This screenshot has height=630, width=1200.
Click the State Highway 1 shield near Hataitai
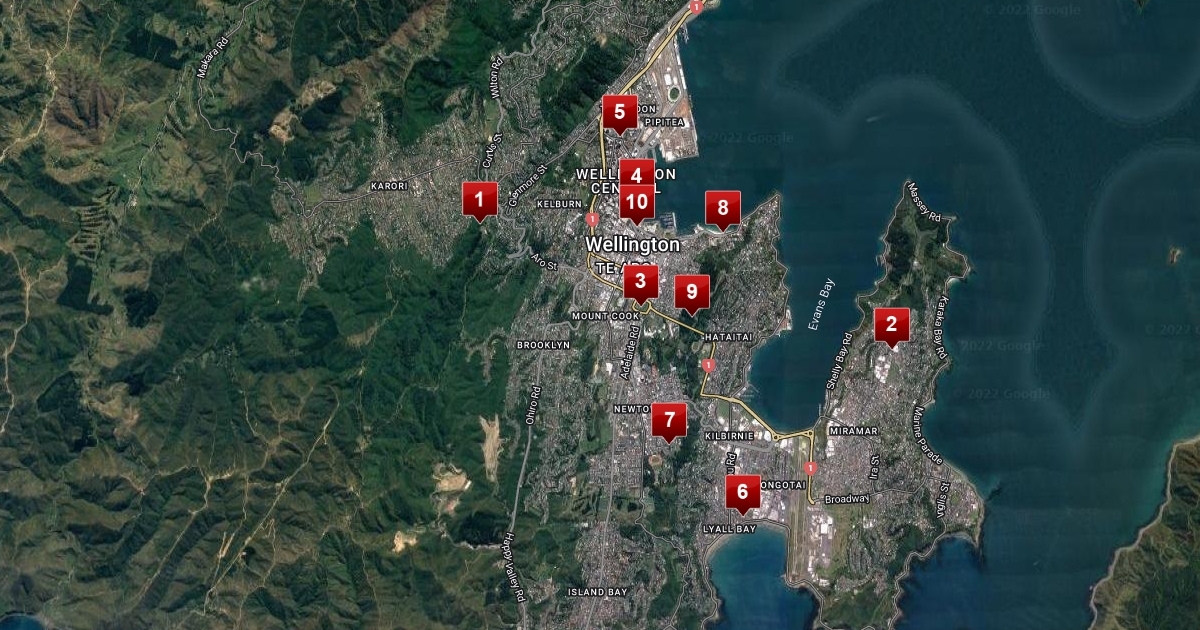click(x=709, y=365)
